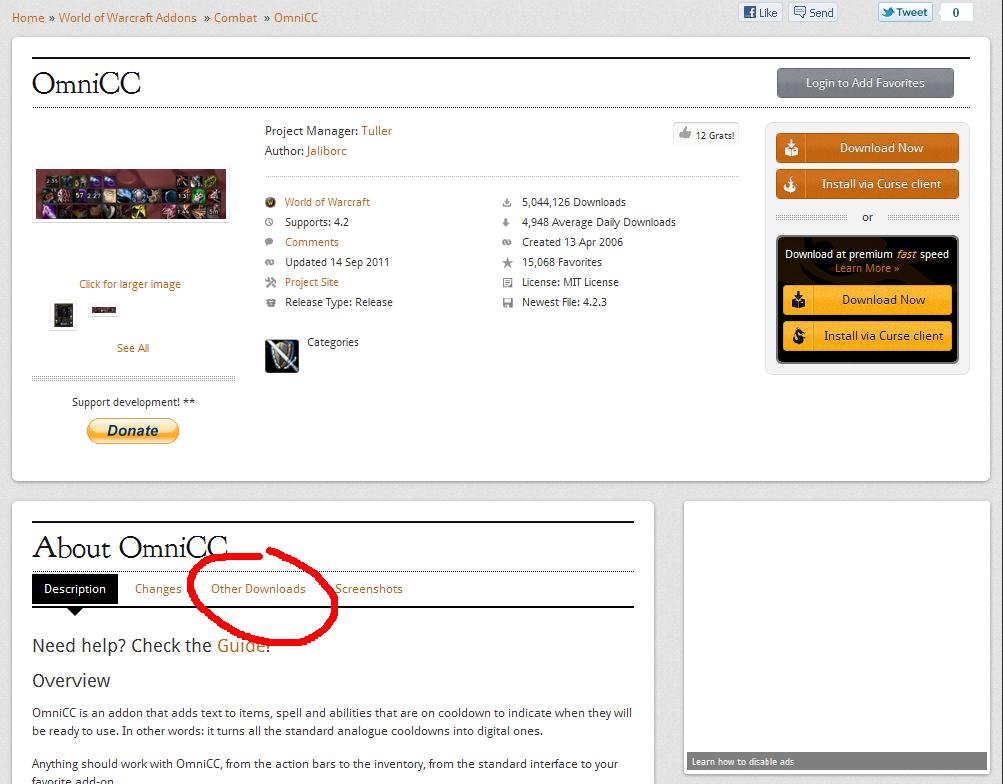Image resolution: width=1003 pixels, height=784 pixels.
Task: Click the tools icon beside Project Site
Action: 271,282
